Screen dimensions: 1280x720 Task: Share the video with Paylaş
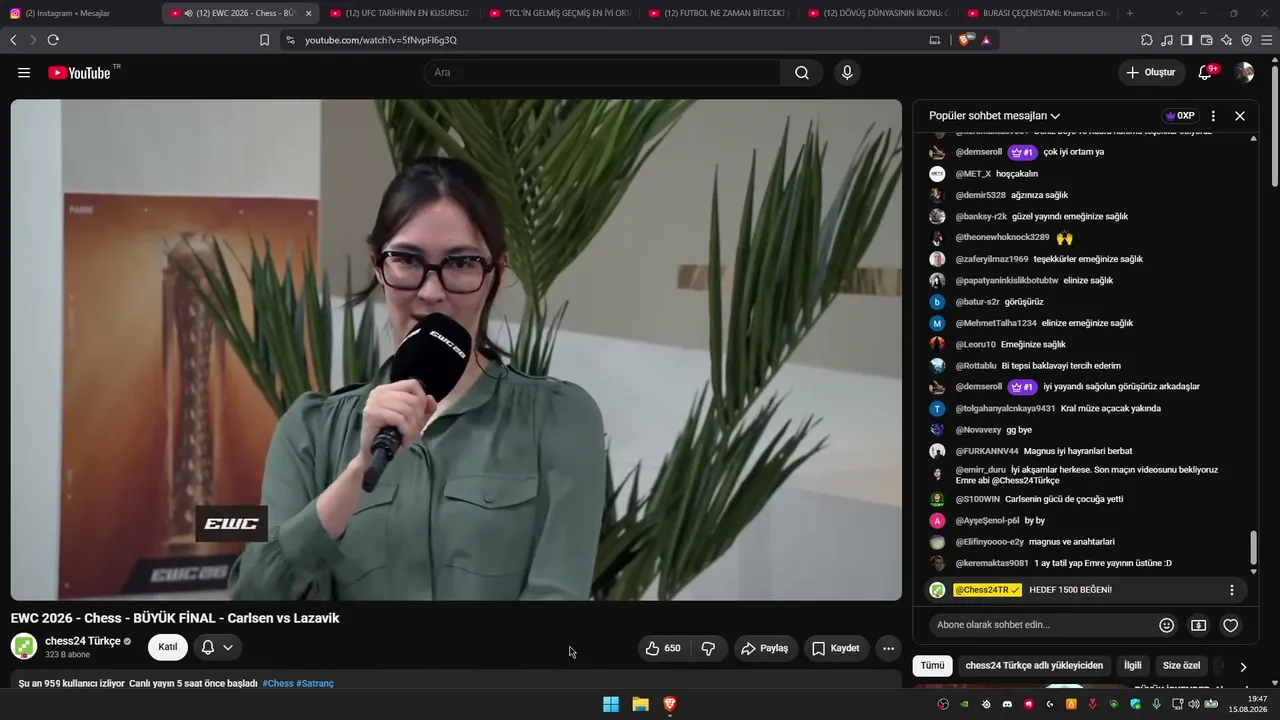[765, 648]
